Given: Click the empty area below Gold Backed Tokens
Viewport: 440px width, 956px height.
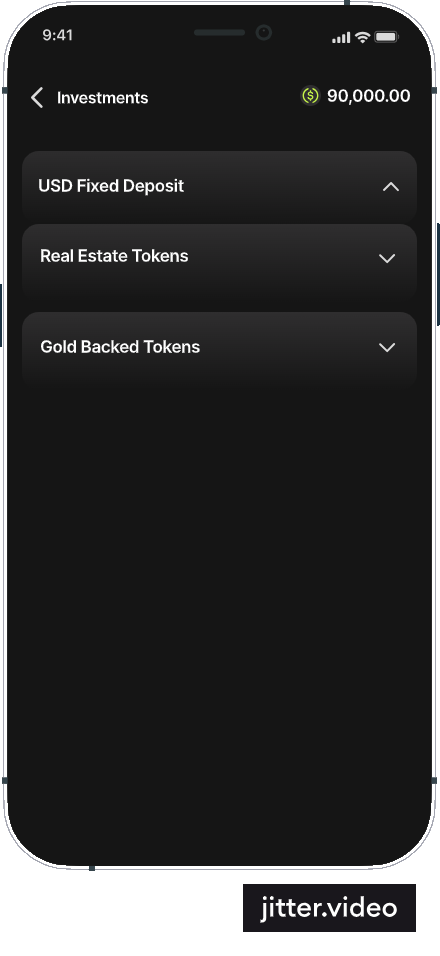Looking at the screenshot, I should pos(219,610).
